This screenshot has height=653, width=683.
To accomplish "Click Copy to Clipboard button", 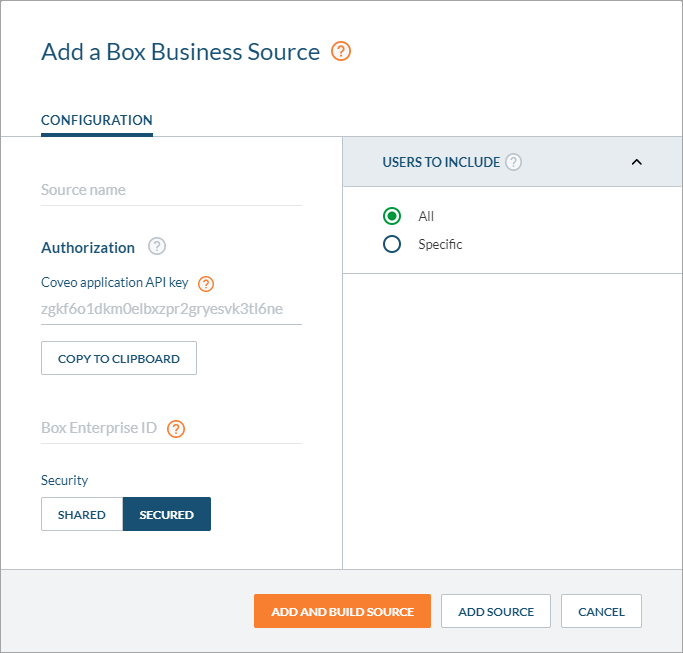I will point(119,359).
